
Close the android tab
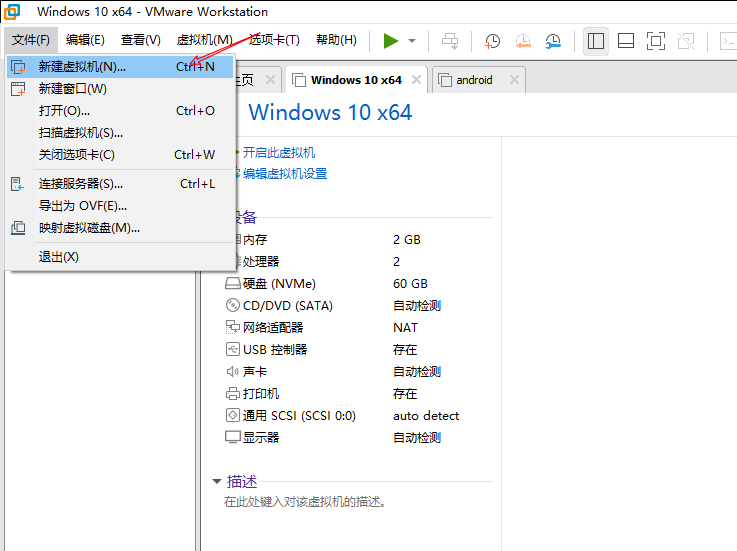514,80
